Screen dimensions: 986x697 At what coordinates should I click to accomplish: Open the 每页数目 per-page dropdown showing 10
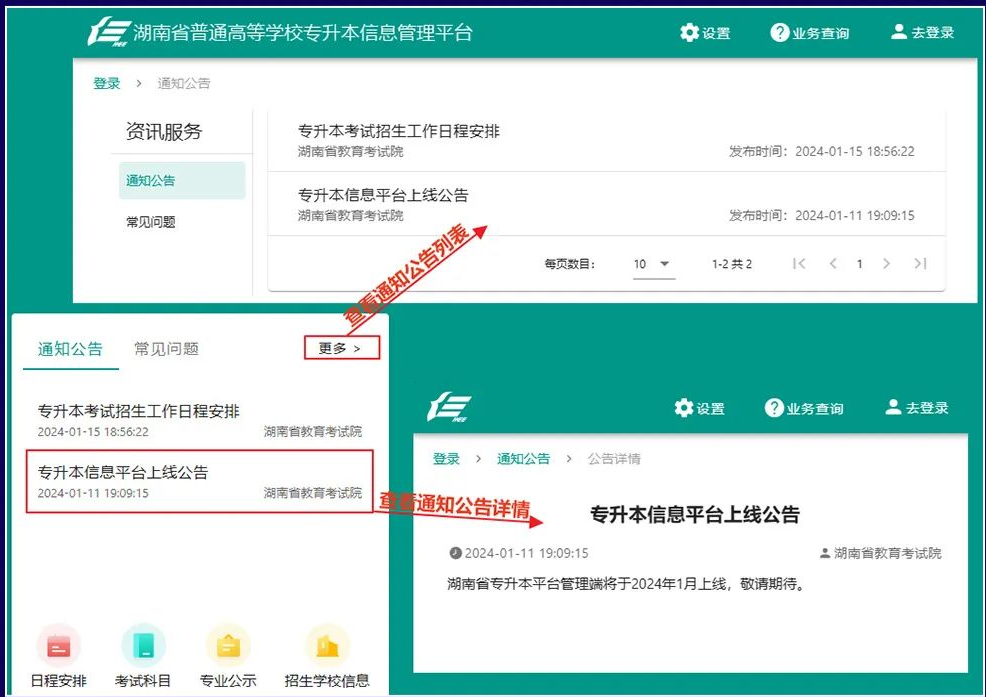coord(652,264)
